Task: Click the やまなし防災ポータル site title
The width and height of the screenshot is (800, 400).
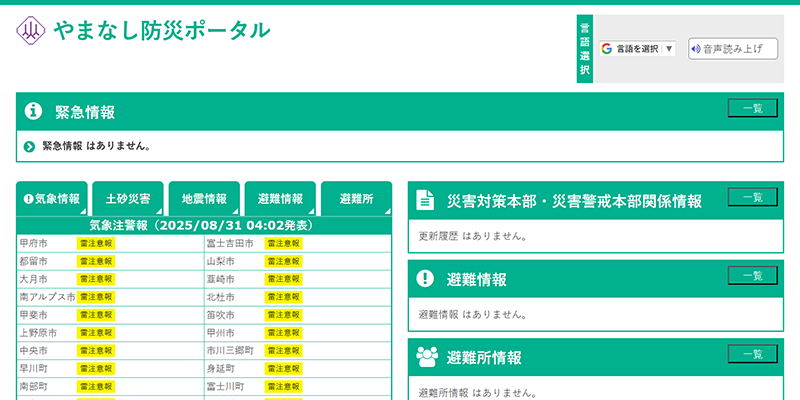Action: (x=162, y=31)
